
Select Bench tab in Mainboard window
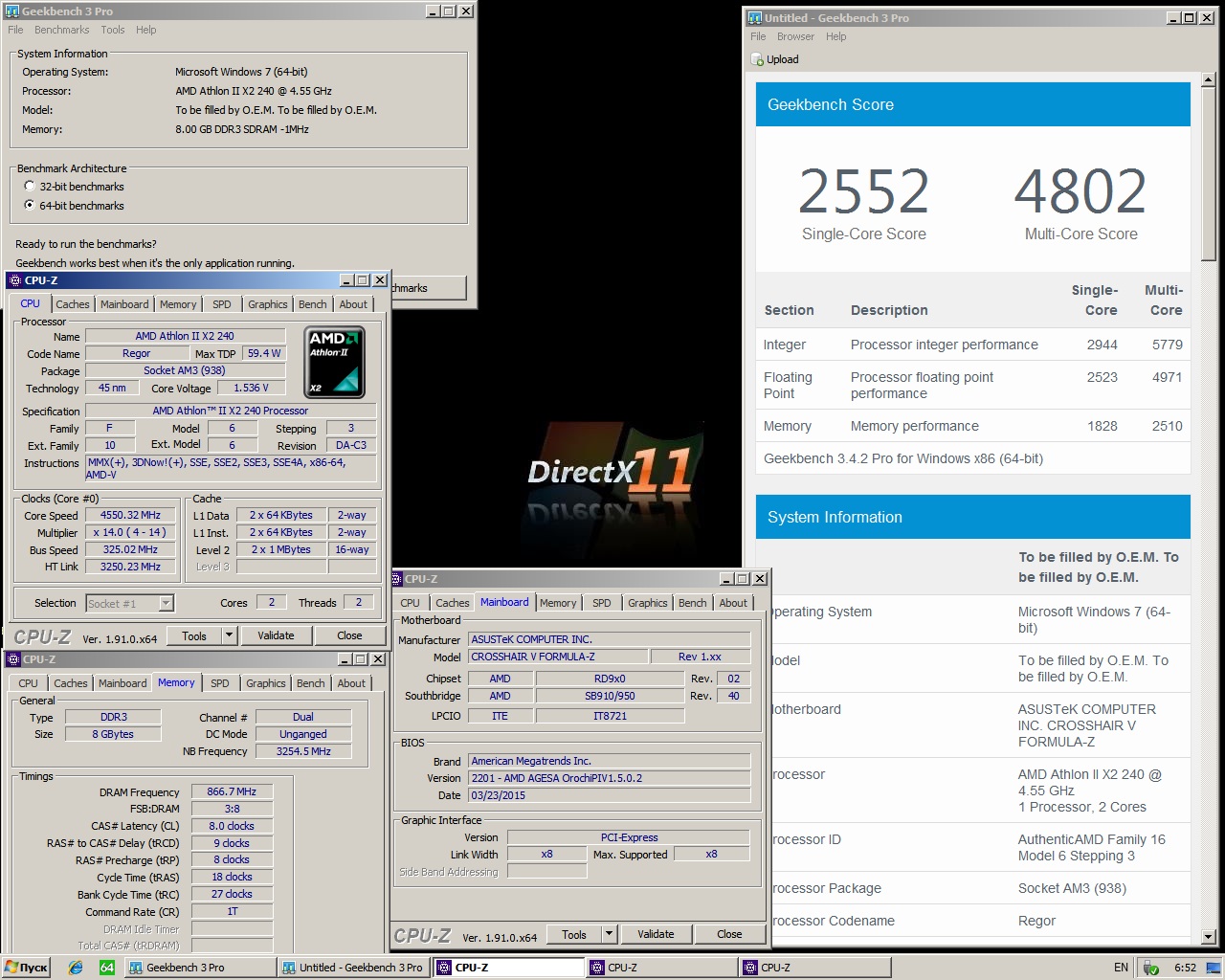point(692,603)
